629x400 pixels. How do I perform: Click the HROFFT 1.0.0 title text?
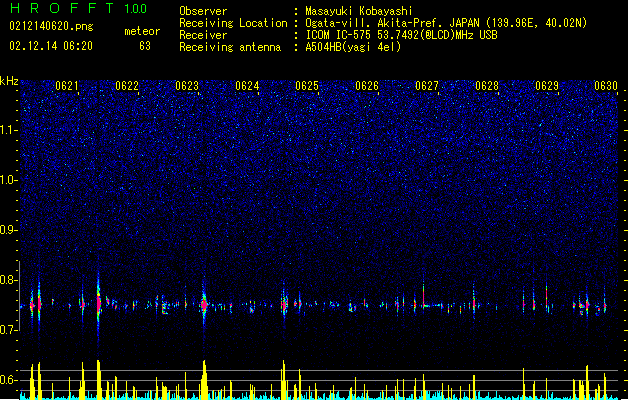78,8
